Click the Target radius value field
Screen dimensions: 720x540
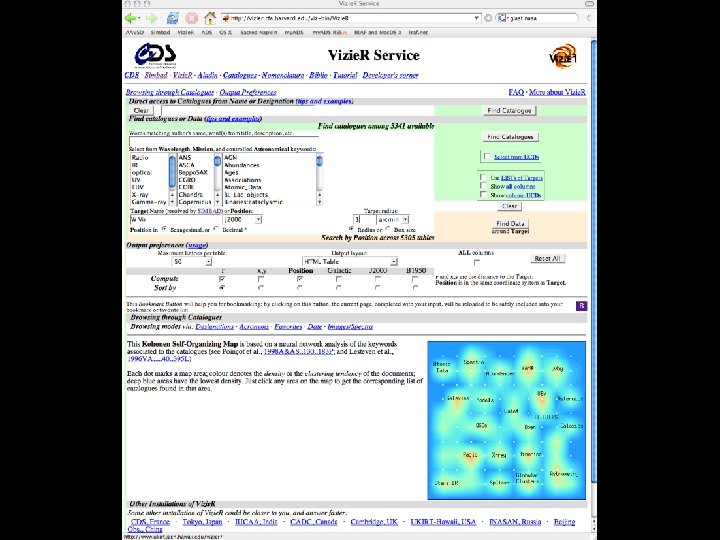coord(364,220)
